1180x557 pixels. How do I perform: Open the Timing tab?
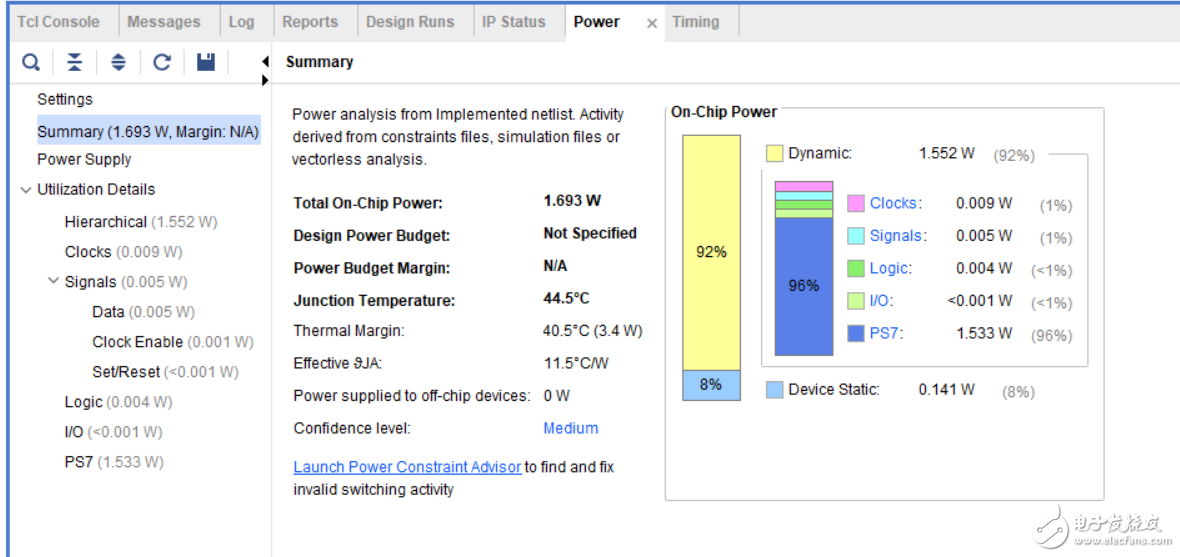pos(695,22)
